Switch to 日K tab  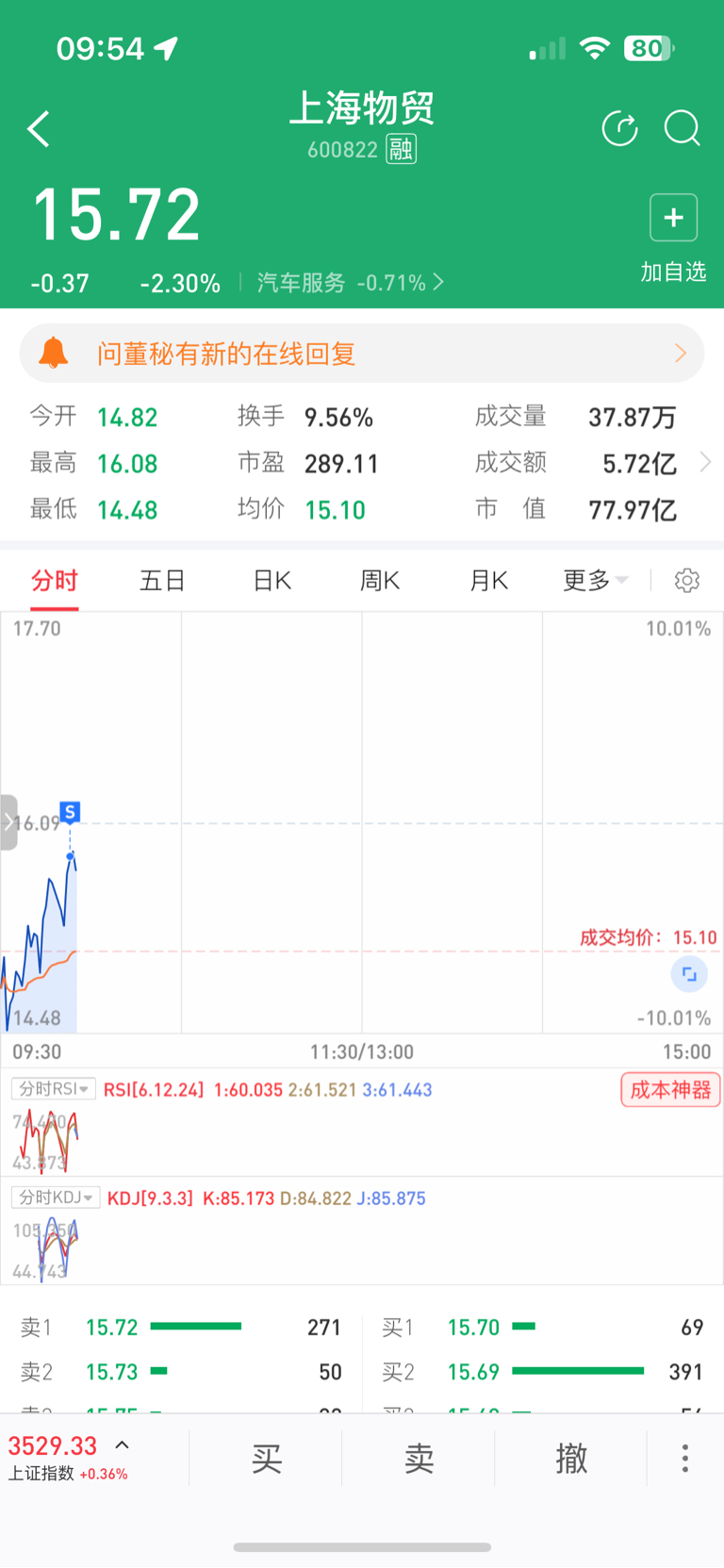click(272, 580)
